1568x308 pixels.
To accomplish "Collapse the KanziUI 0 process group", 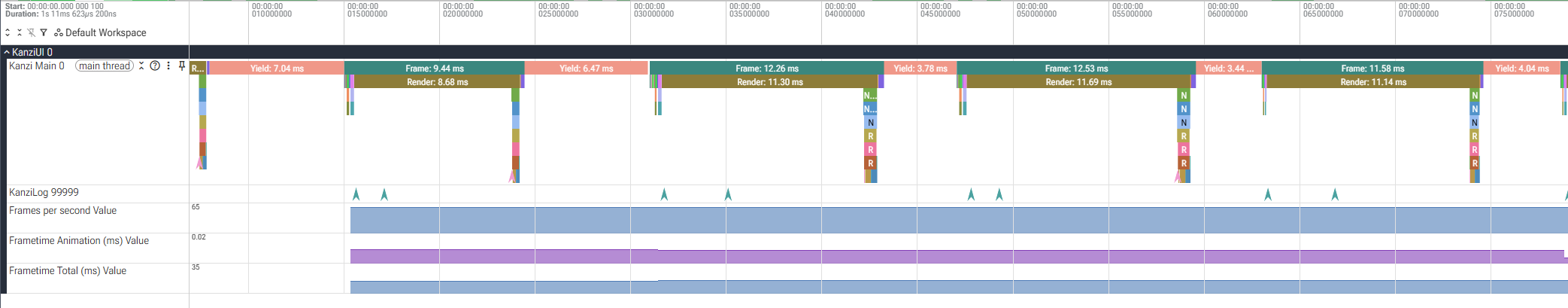I will [7, 52].
